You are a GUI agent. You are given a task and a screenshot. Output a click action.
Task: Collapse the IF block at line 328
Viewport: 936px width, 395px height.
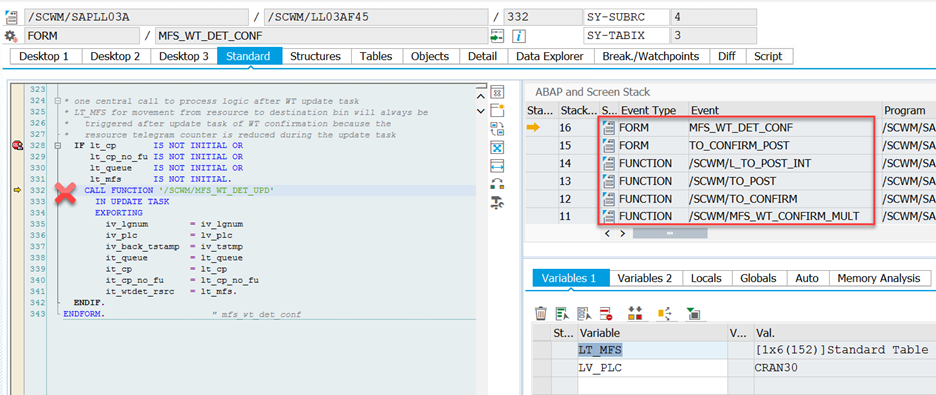pyautogui.click(x=57, y=146)
